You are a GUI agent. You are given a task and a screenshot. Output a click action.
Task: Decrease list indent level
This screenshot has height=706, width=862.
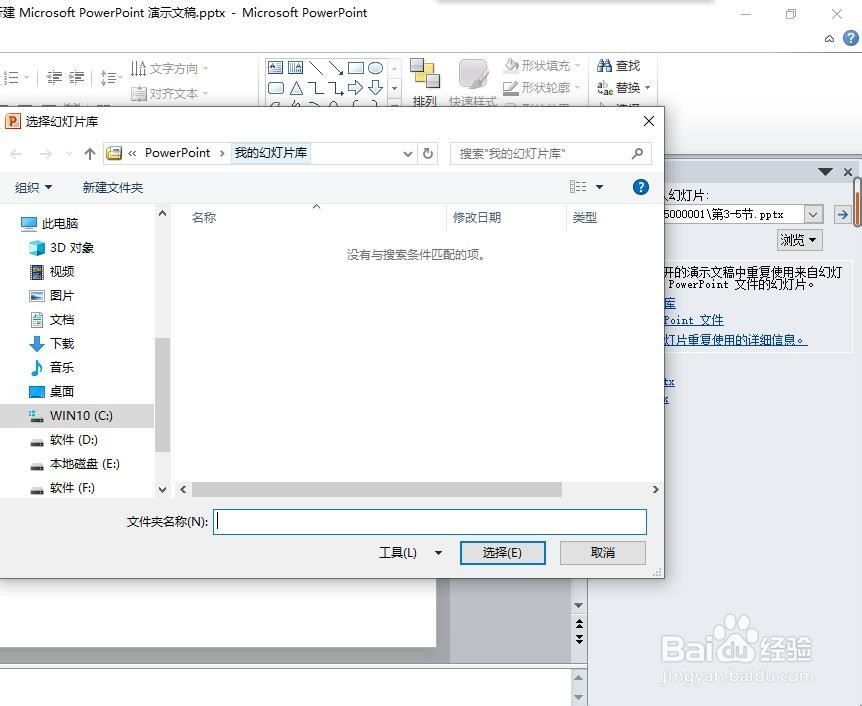coord(54,78)
